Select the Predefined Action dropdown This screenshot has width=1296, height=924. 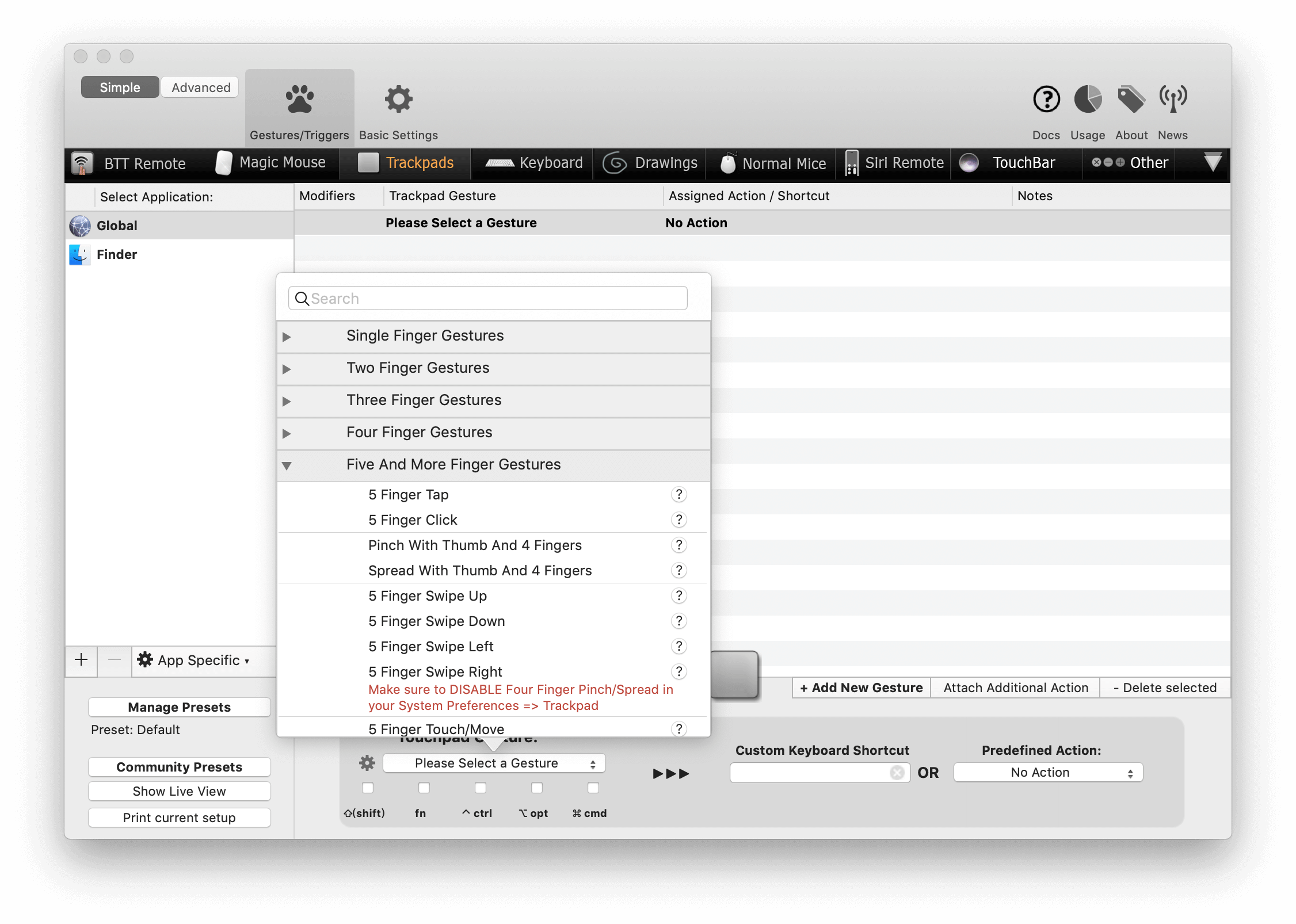(1043, 770)
